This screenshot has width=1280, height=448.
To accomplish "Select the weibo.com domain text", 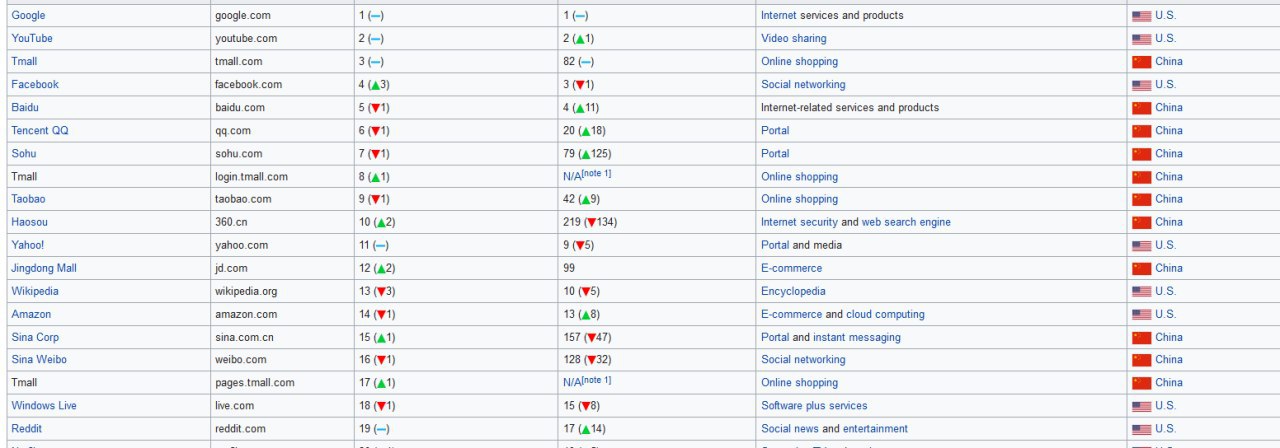I will click(241, 360).
